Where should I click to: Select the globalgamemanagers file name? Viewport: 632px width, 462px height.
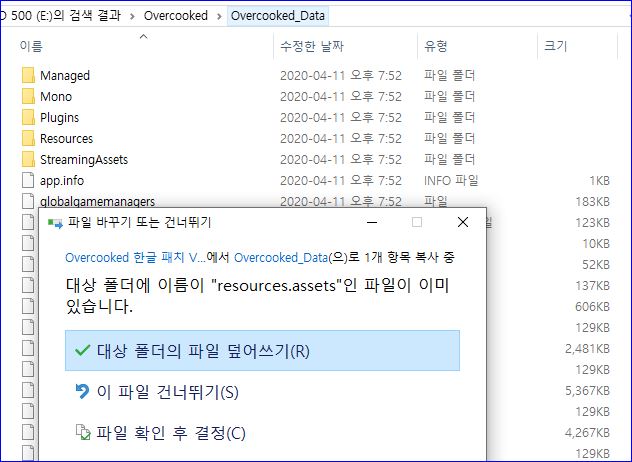(x=98, y=201)
